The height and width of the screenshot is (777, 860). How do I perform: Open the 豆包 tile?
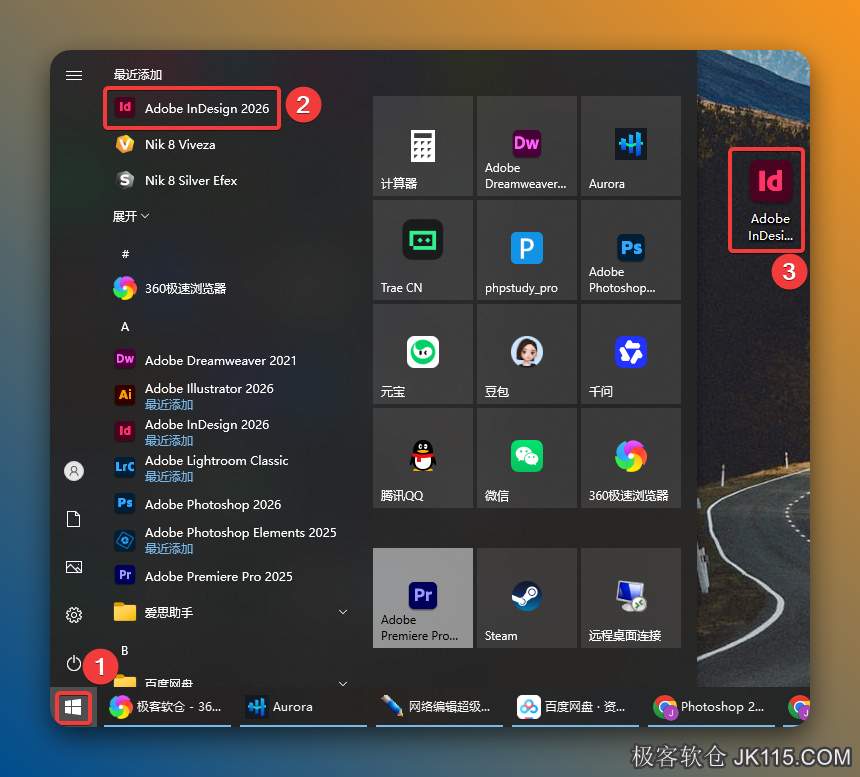point(527,354)
